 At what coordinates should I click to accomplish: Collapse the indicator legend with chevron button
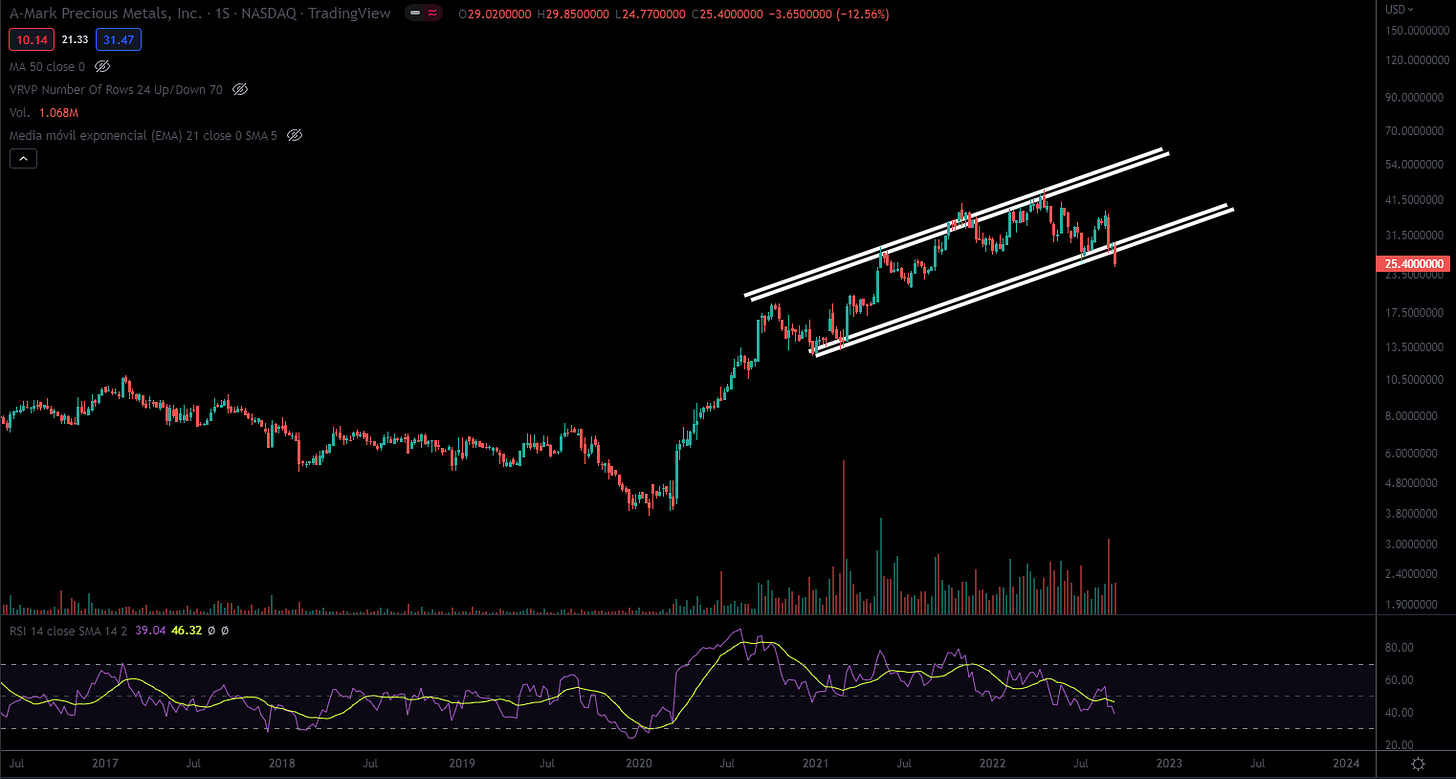point(23,158)
